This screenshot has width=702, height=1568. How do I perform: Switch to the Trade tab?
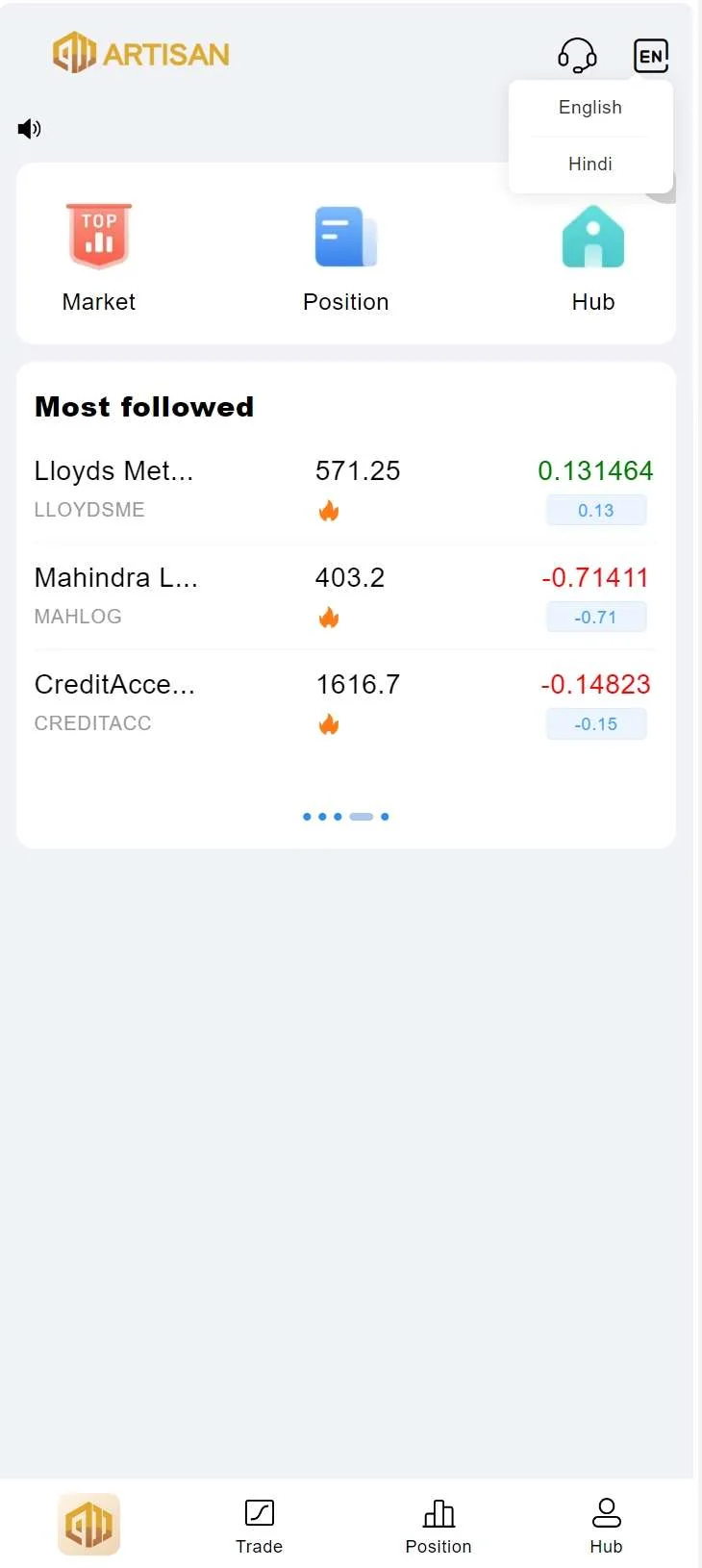click(259, 1526)
